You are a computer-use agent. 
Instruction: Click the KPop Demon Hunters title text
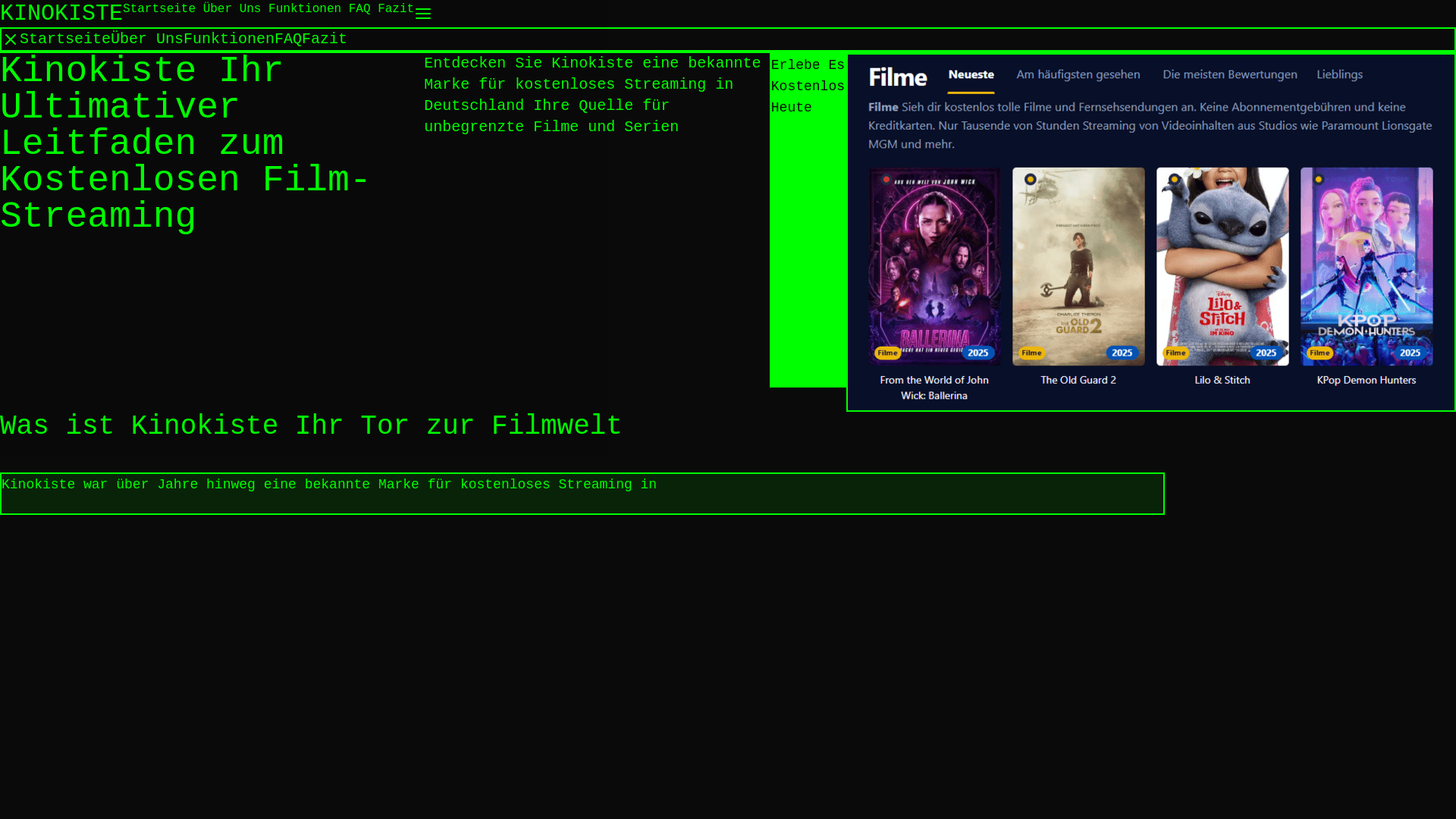coord(1367,380)
